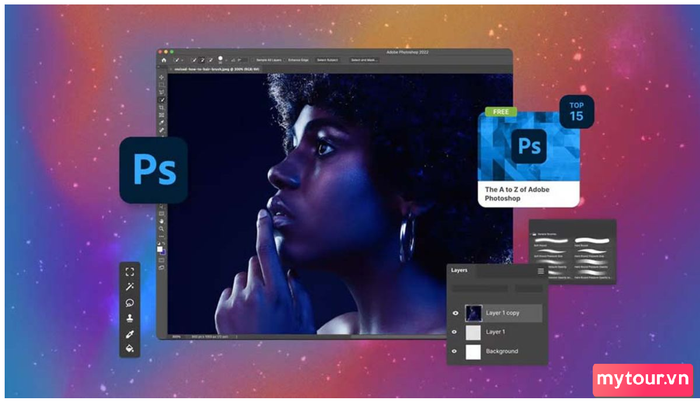
Task: Select the Lasso icon in floating toolbar
Action: tap(130, 303)
